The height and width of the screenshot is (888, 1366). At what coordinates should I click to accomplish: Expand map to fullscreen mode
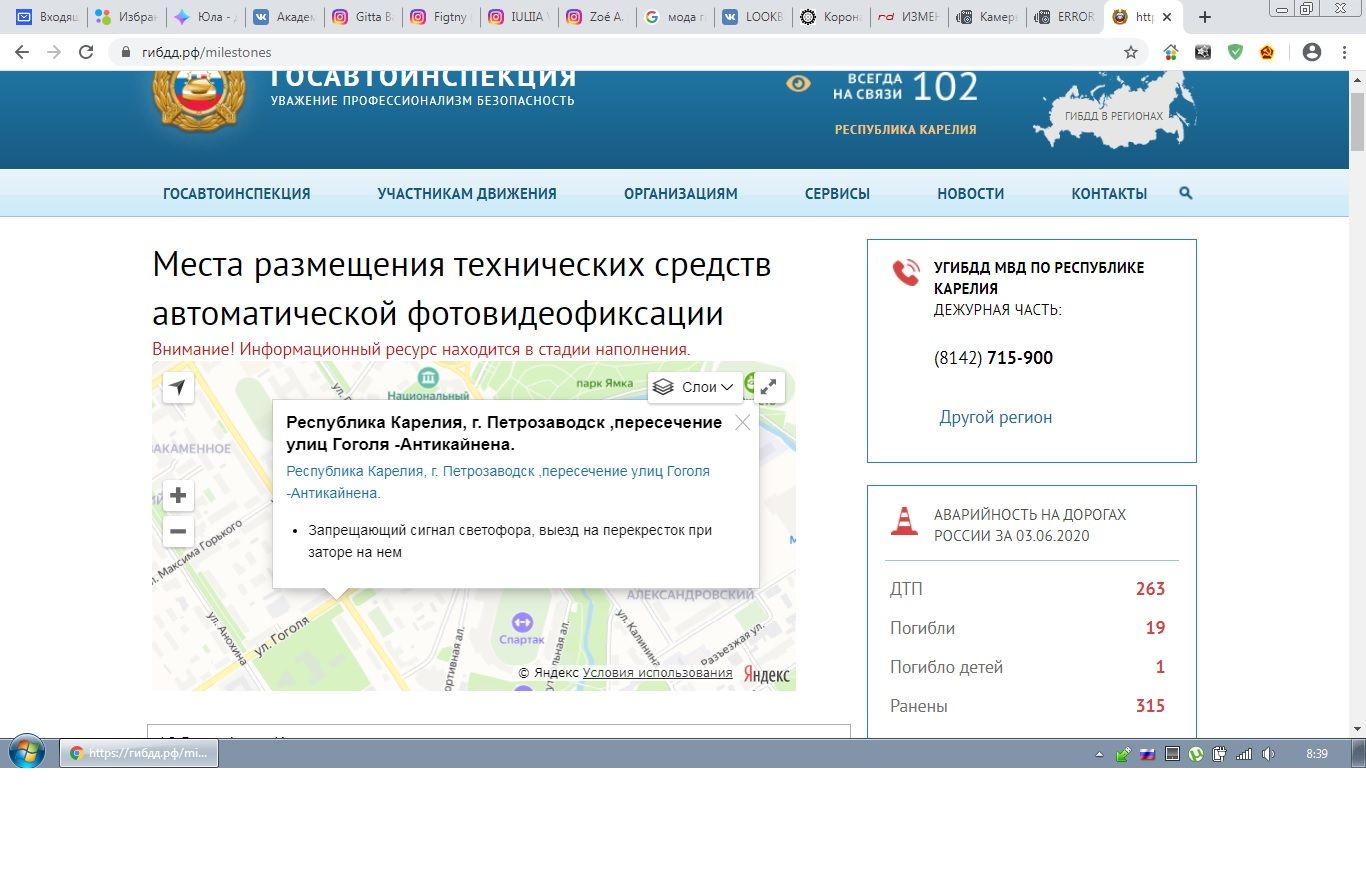pyautogui.click(x=768, y=387)
